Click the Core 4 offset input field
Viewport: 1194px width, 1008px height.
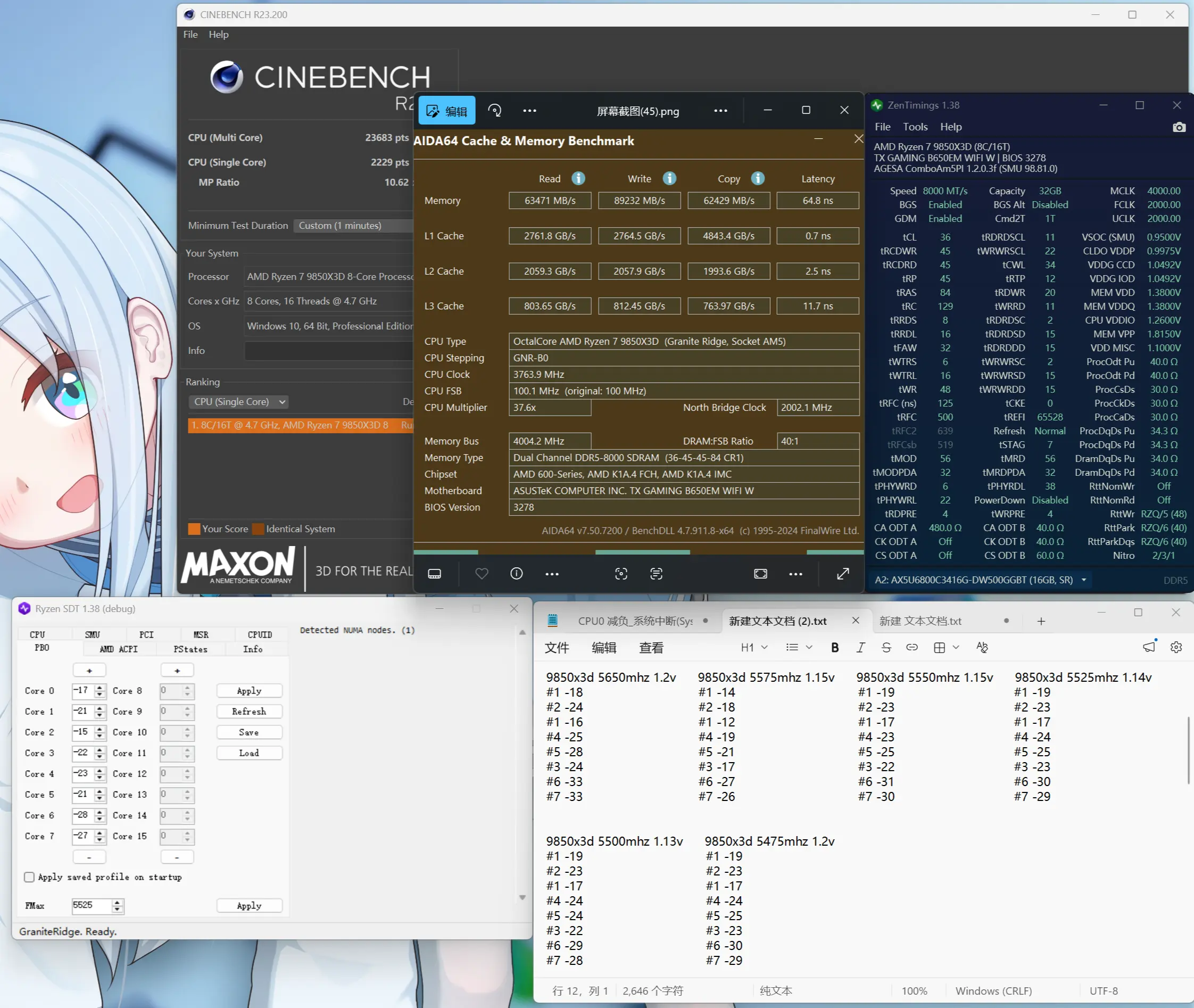83,774
